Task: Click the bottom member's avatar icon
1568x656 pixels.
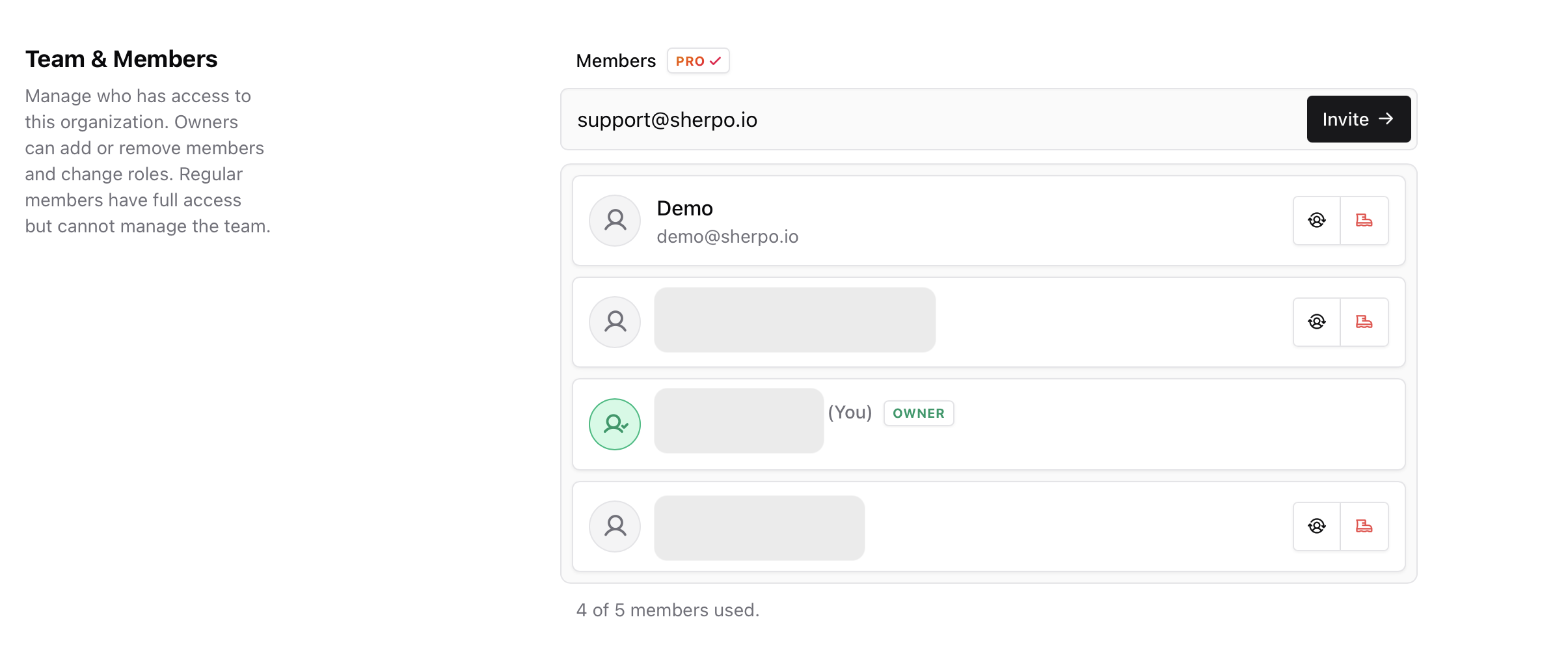Action: click(614, 526)
